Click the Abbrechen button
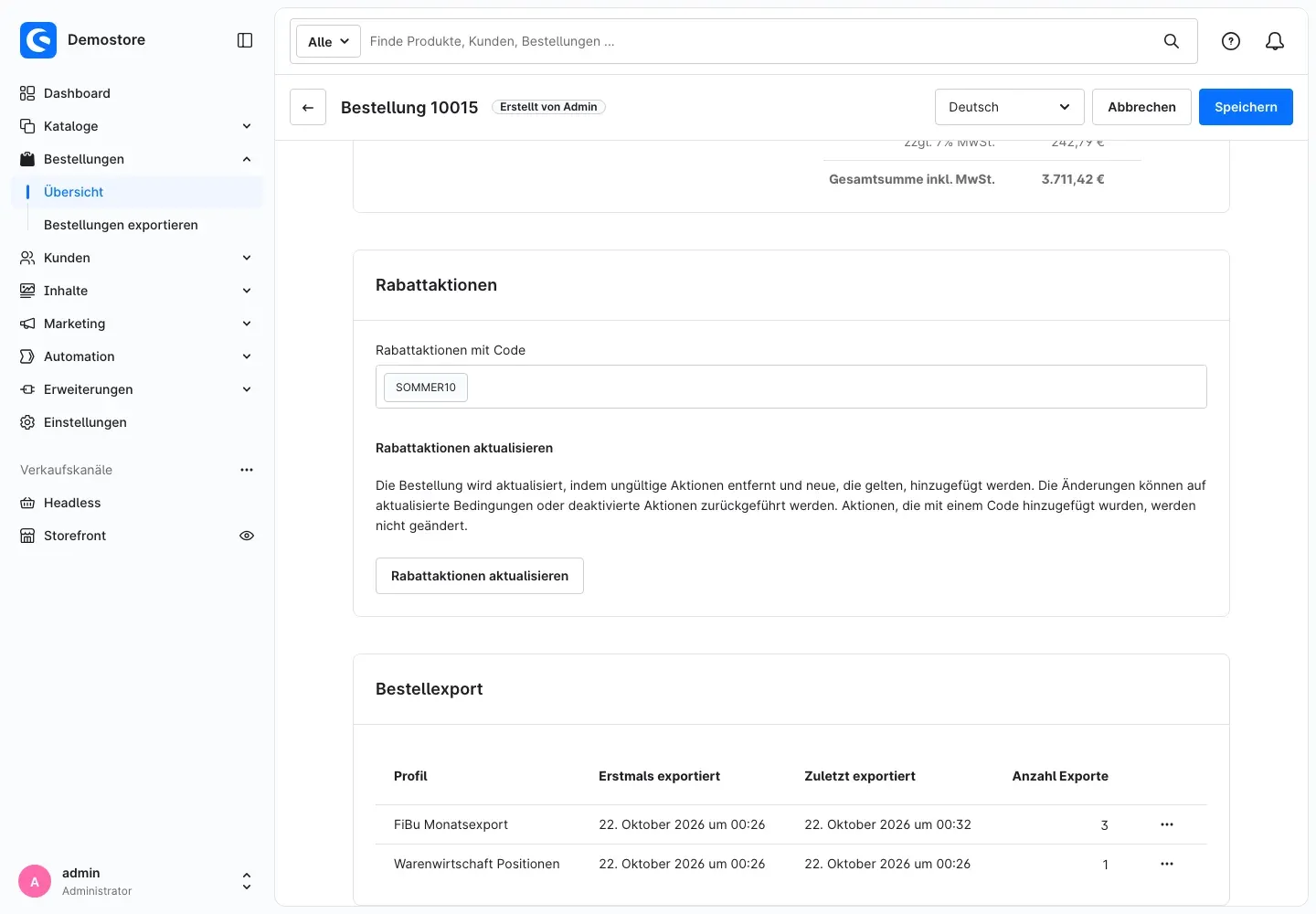This screenshot has width=1316, height=914. 1141,107
